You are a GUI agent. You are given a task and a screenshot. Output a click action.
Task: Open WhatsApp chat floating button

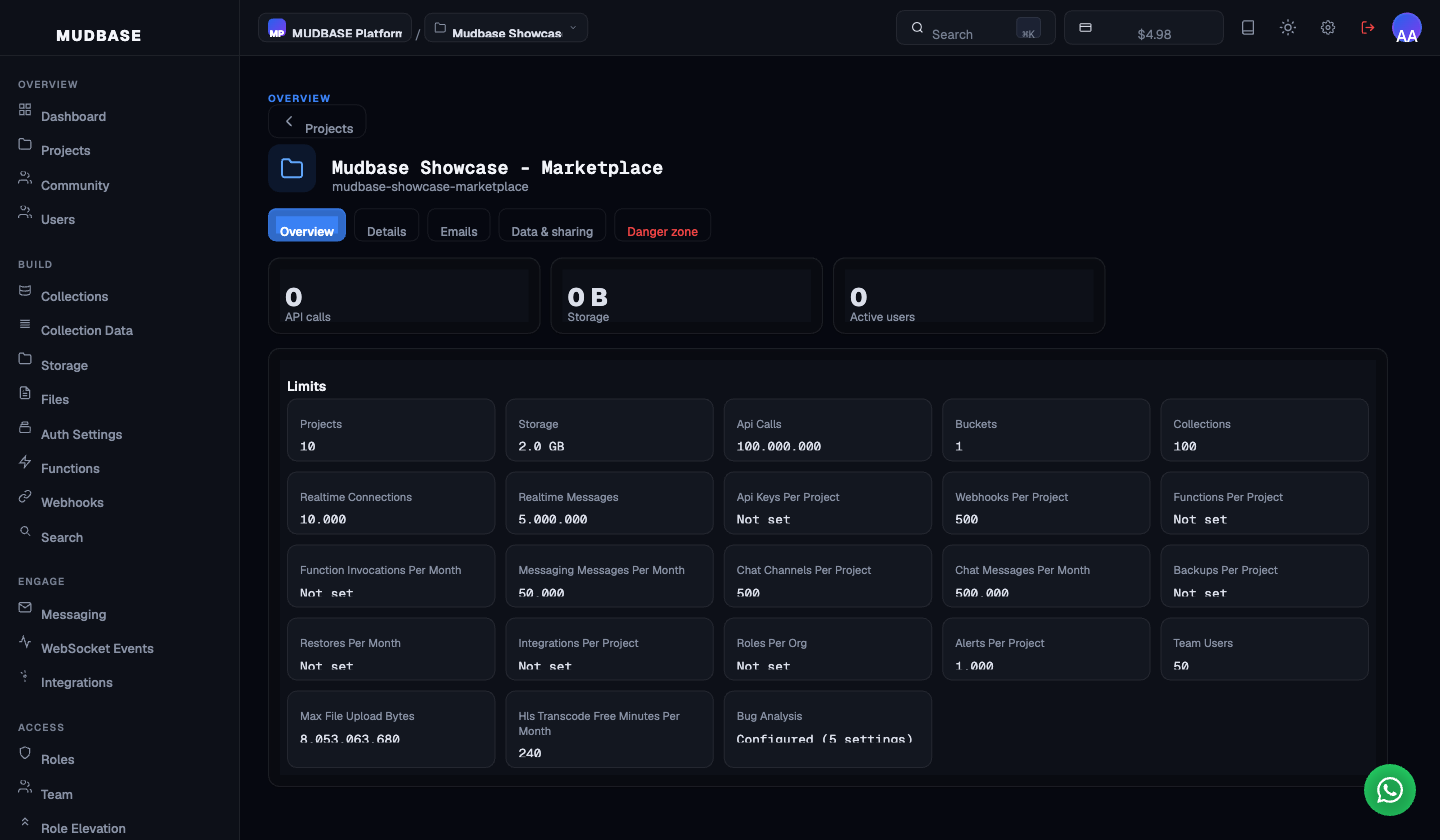[1390, 790]
